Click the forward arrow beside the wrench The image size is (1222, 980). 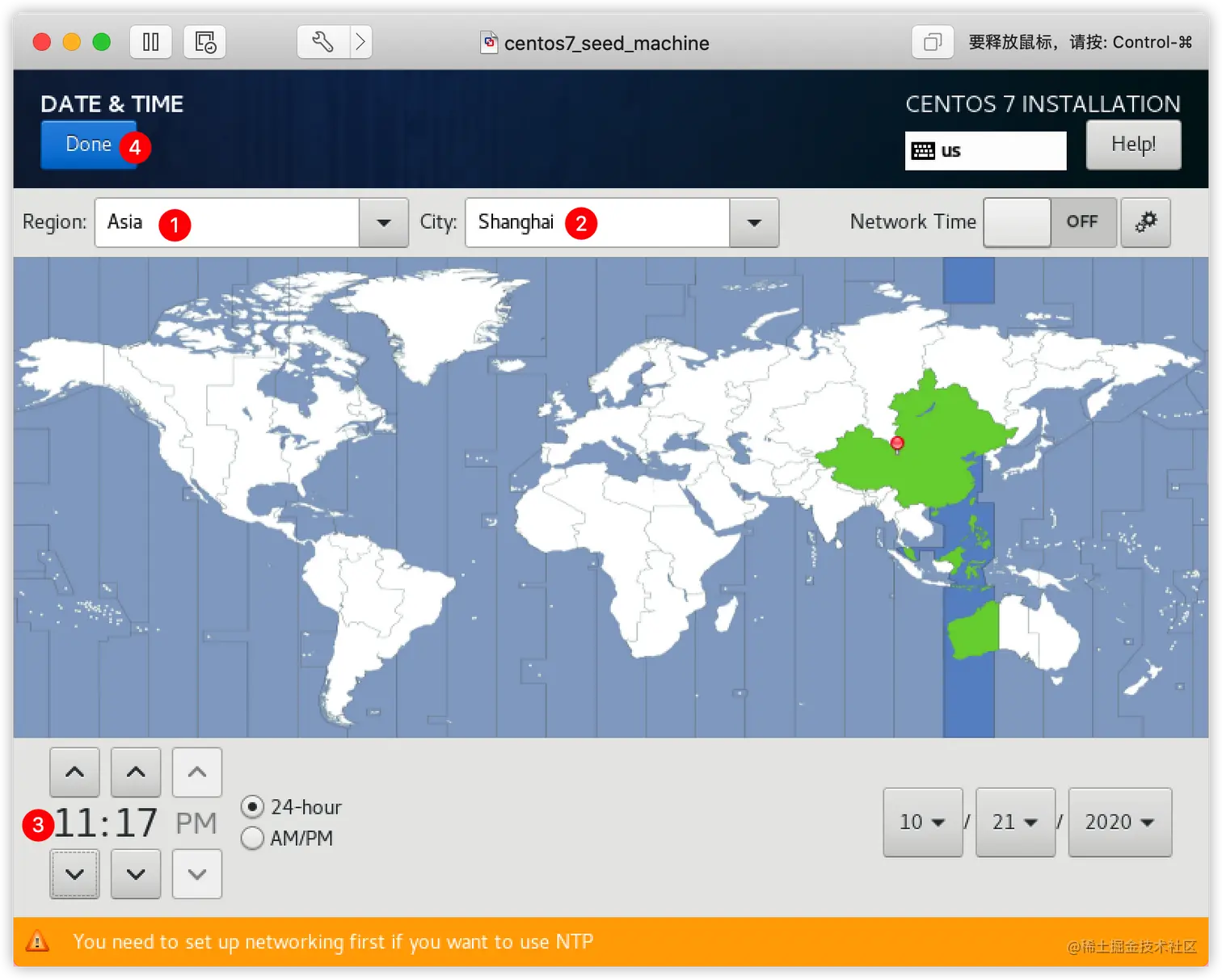point(361,42)
